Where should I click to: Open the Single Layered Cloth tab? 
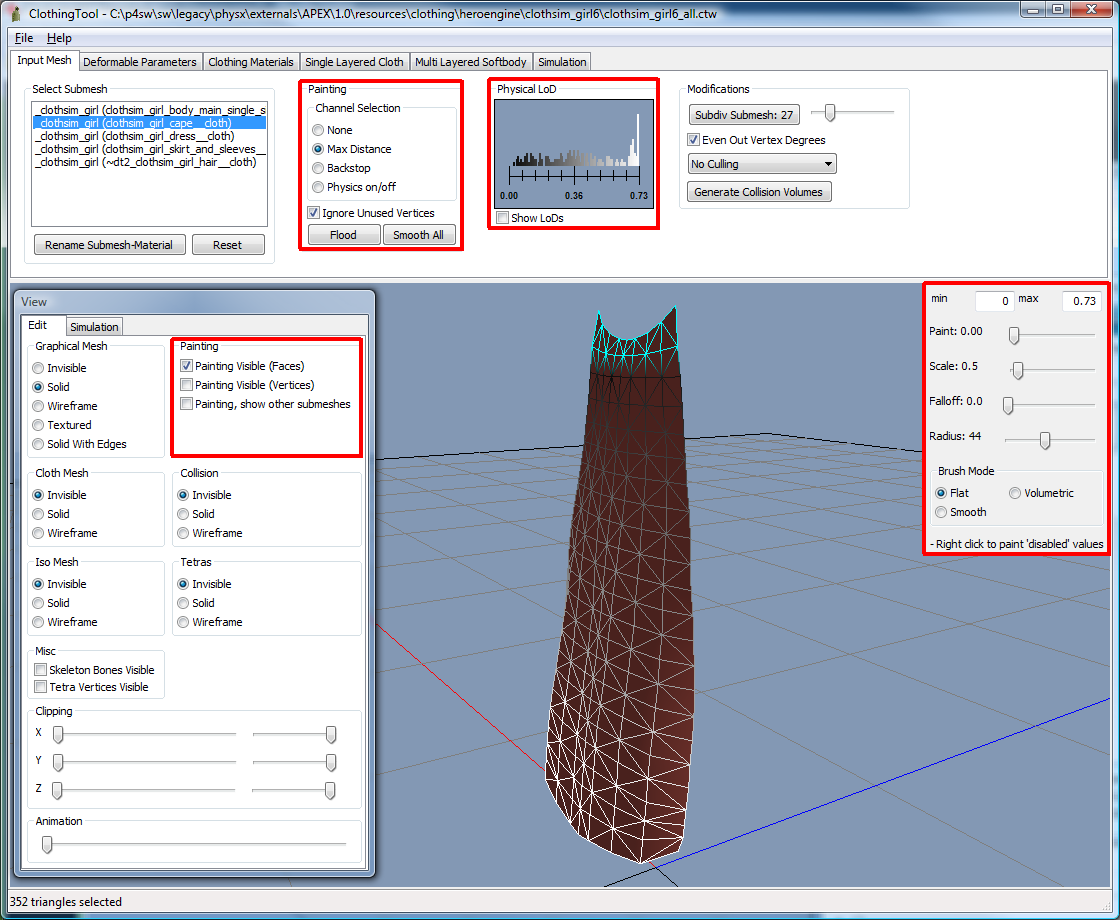(354, 62)
